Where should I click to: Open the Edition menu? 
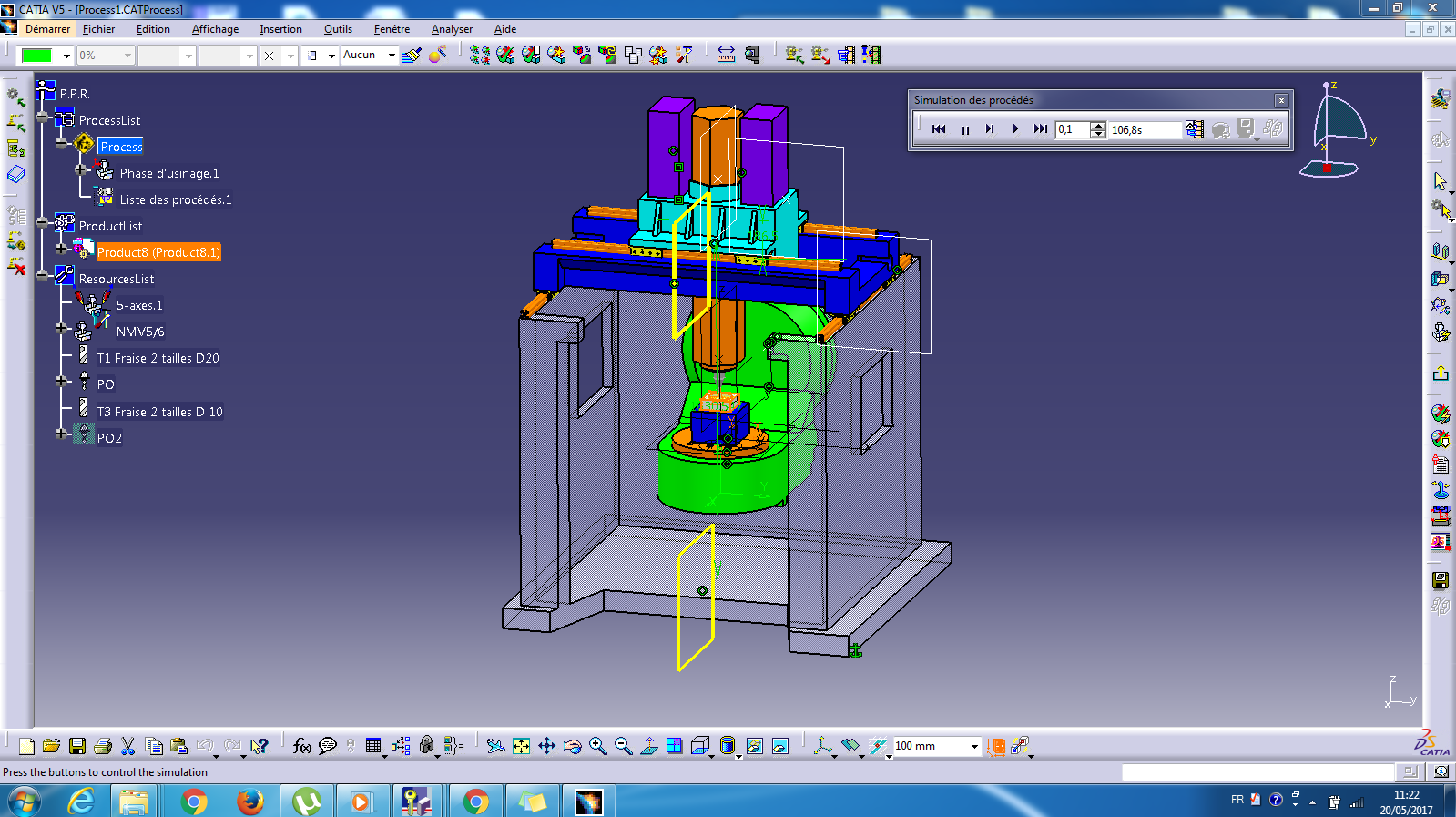click(153, 29)
